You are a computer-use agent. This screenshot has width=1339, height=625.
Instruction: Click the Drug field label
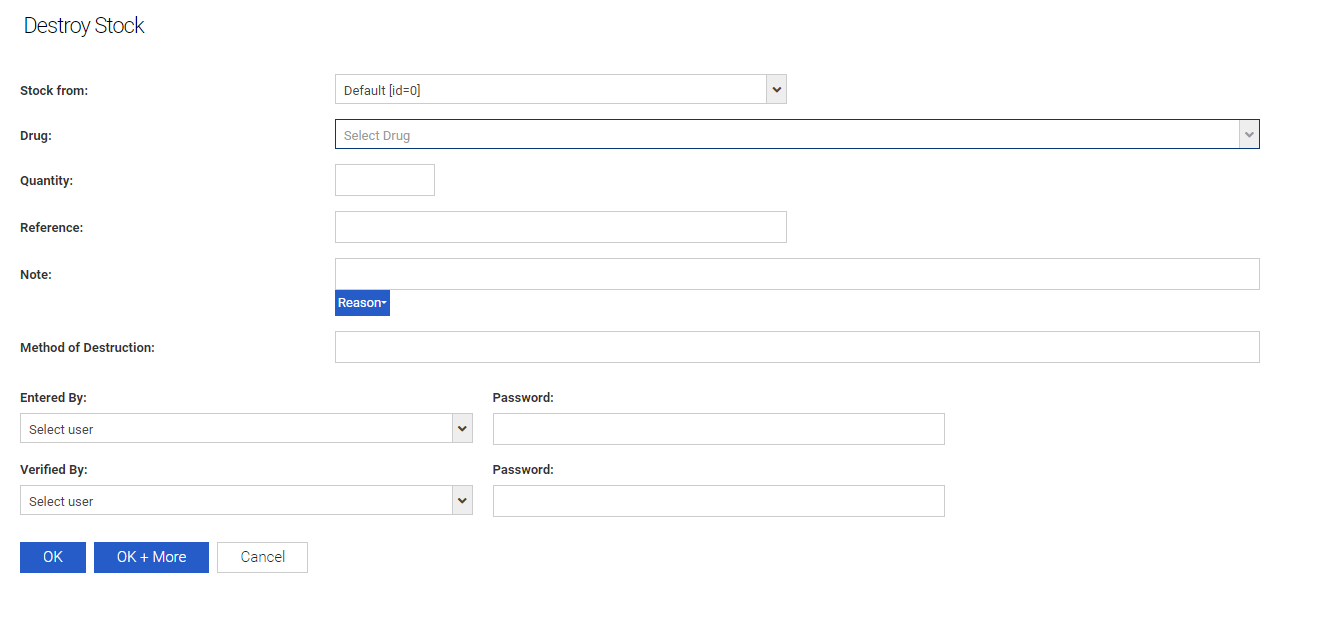coord(36,135)
